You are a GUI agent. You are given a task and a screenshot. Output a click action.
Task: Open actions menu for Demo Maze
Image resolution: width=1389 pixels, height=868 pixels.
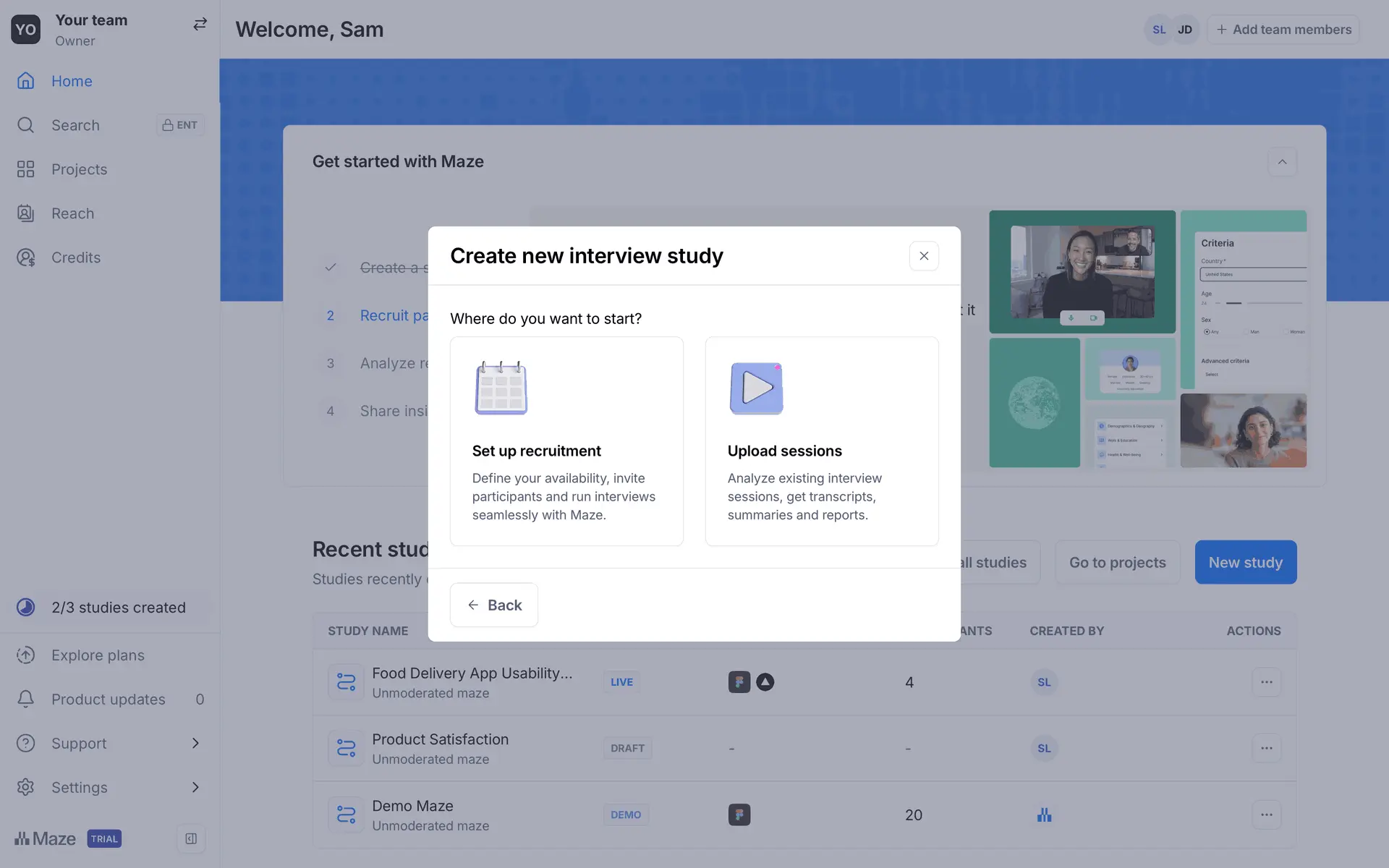click(1266, 815)
